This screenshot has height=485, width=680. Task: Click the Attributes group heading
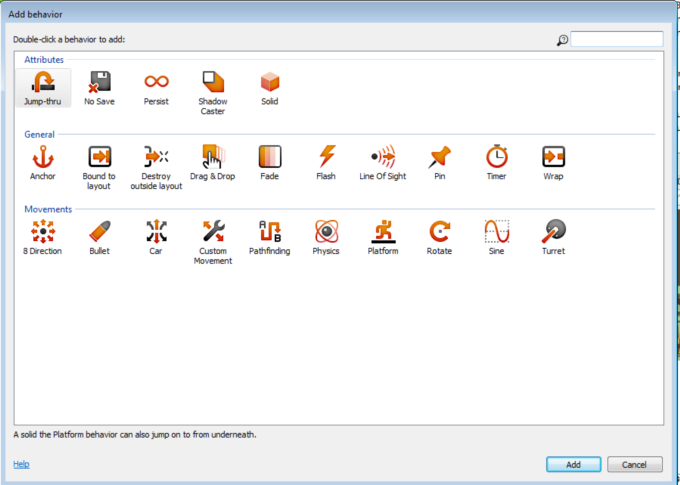coord(44,60)
